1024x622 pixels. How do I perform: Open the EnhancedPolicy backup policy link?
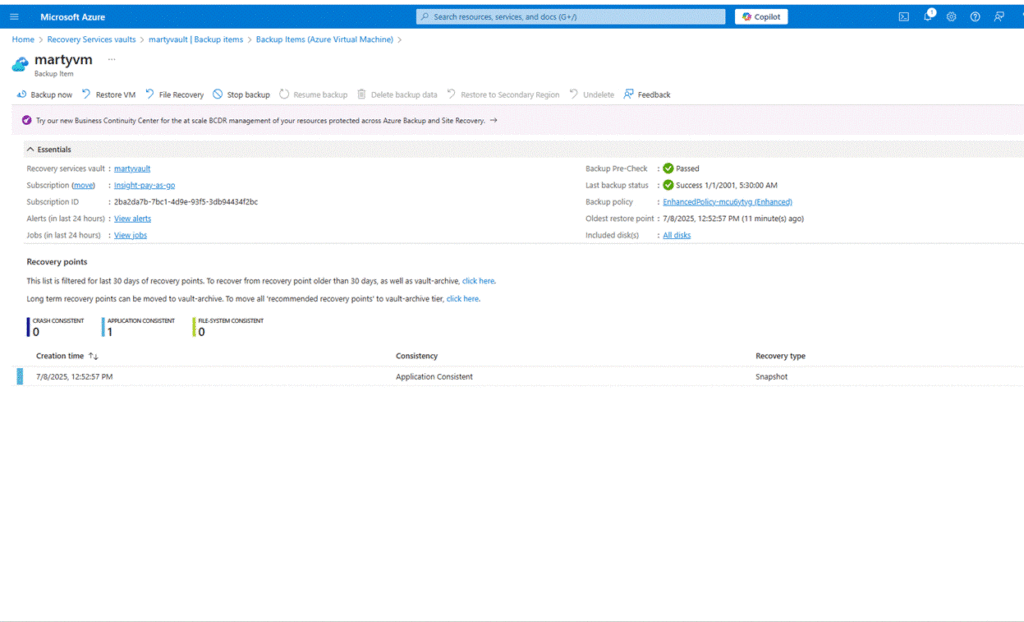click(727, 202)
